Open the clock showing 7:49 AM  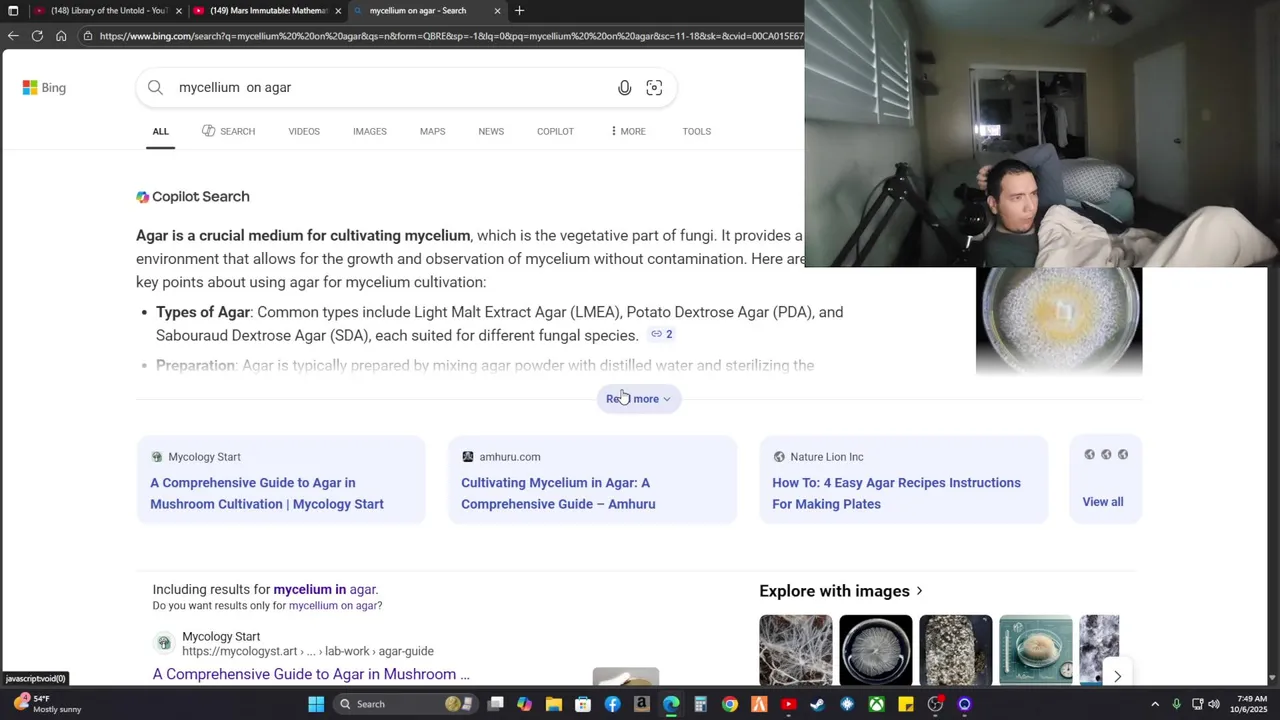click(x=1250, y=704)
